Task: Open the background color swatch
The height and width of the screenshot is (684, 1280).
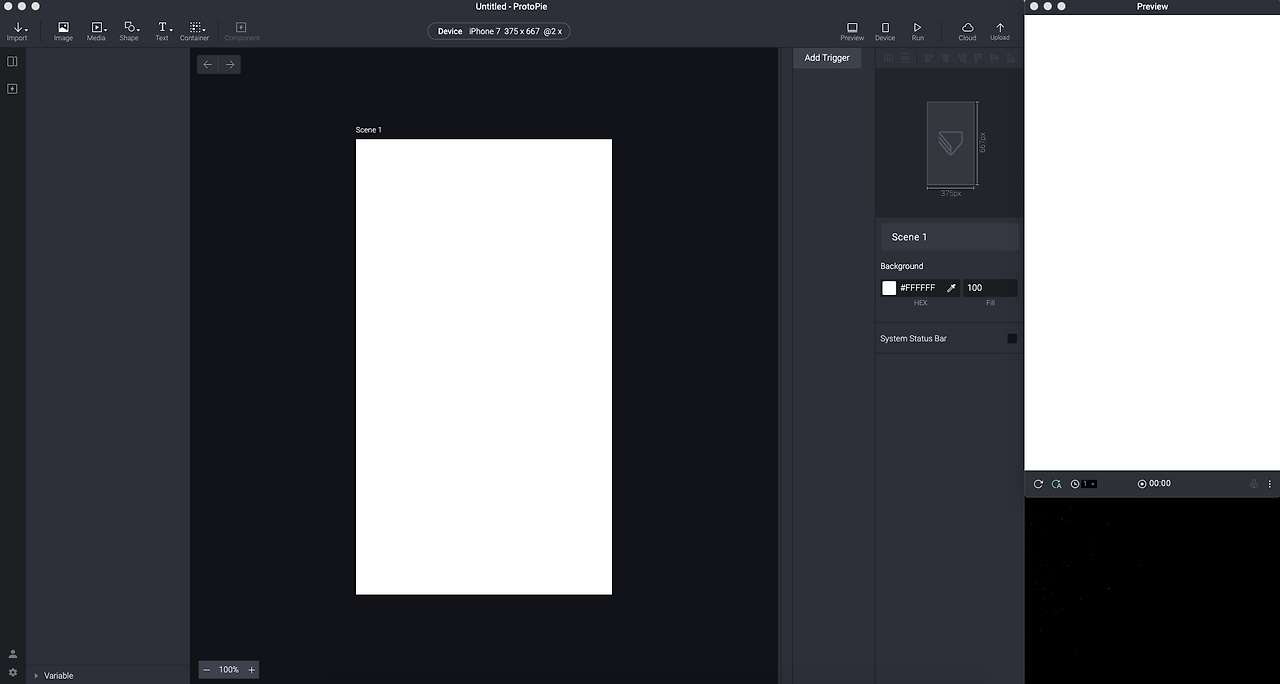Action: (x=889, y=288)
